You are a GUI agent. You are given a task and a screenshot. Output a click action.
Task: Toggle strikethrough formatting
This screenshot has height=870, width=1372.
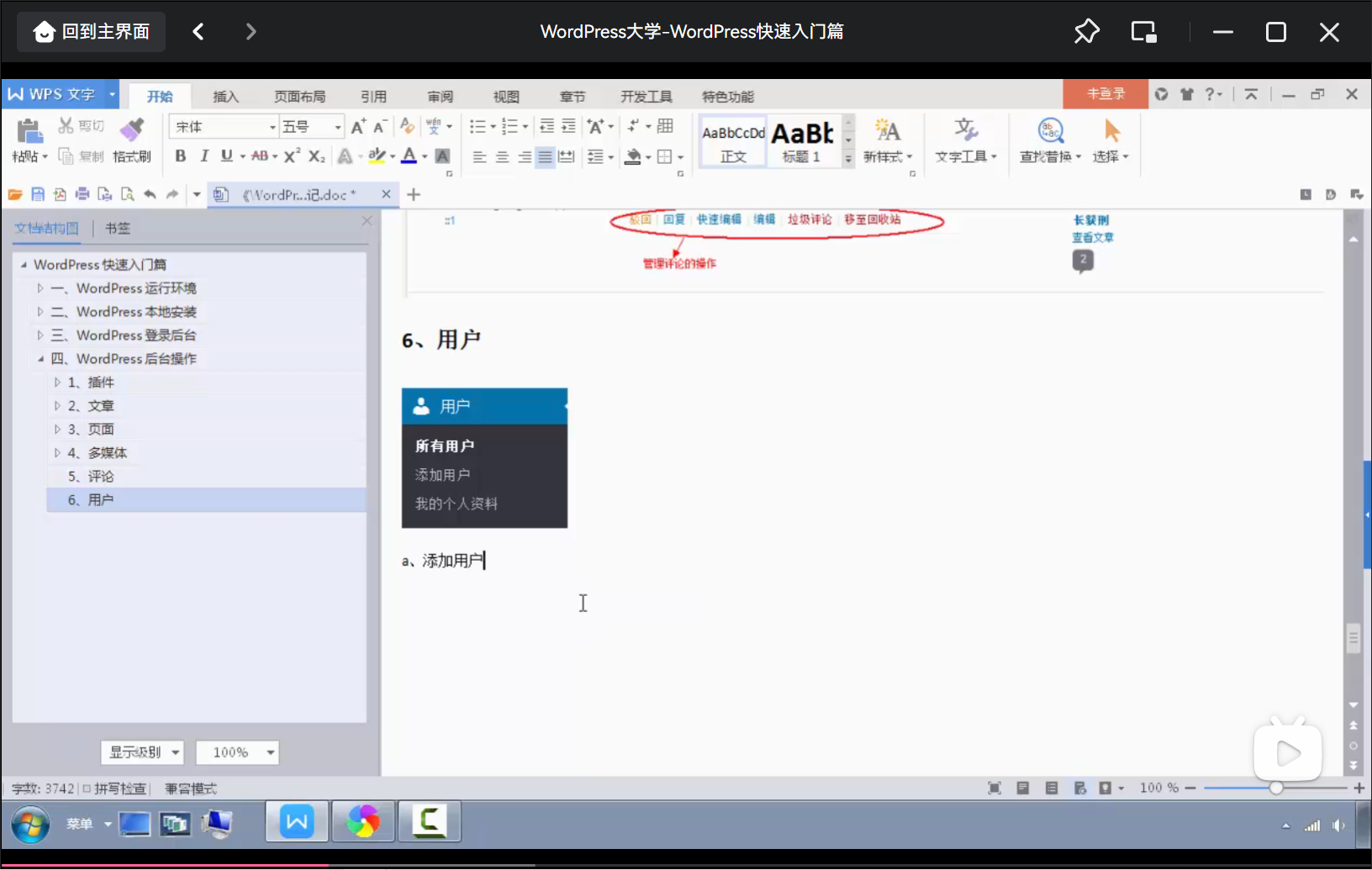(260, 156)
